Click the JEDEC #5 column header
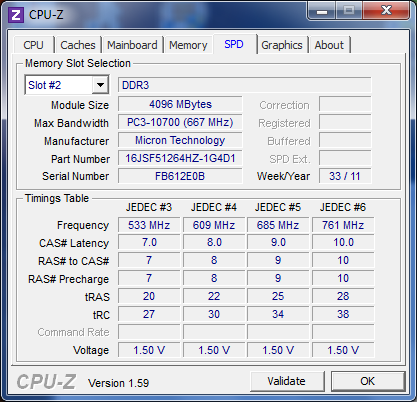This screenshot has height=402, width=417. point(278,207)
